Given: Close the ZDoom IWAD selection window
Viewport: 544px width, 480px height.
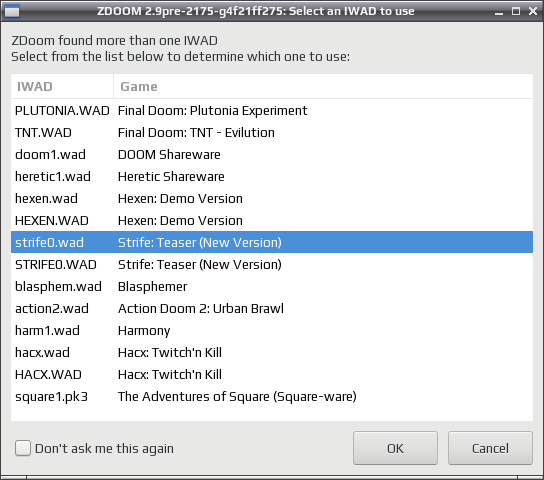Looking at the screenshot, I should 533,11.
